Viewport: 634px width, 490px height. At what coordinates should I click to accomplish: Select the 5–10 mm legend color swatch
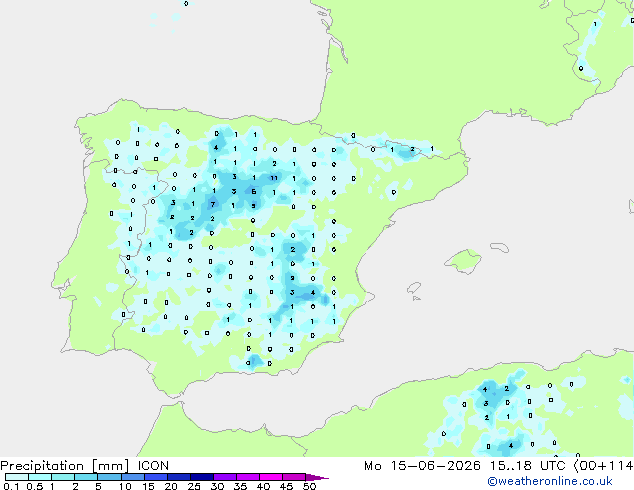(x=109, y=477)
